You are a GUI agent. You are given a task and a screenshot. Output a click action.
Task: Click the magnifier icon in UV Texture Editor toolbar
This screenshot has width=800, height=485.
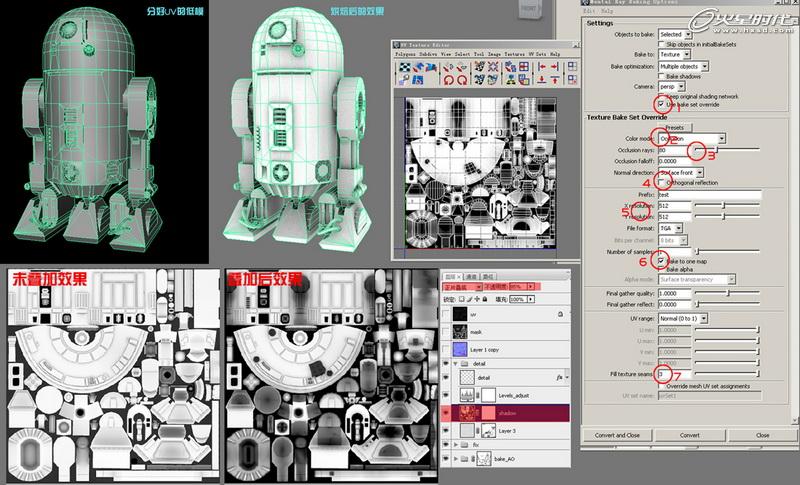coord(404,80)
